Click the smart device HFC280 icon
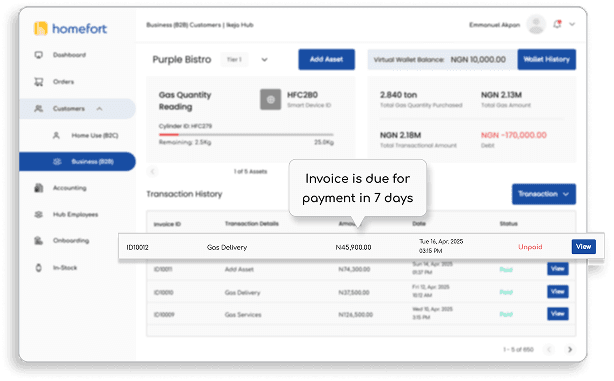 coord(271,99)
